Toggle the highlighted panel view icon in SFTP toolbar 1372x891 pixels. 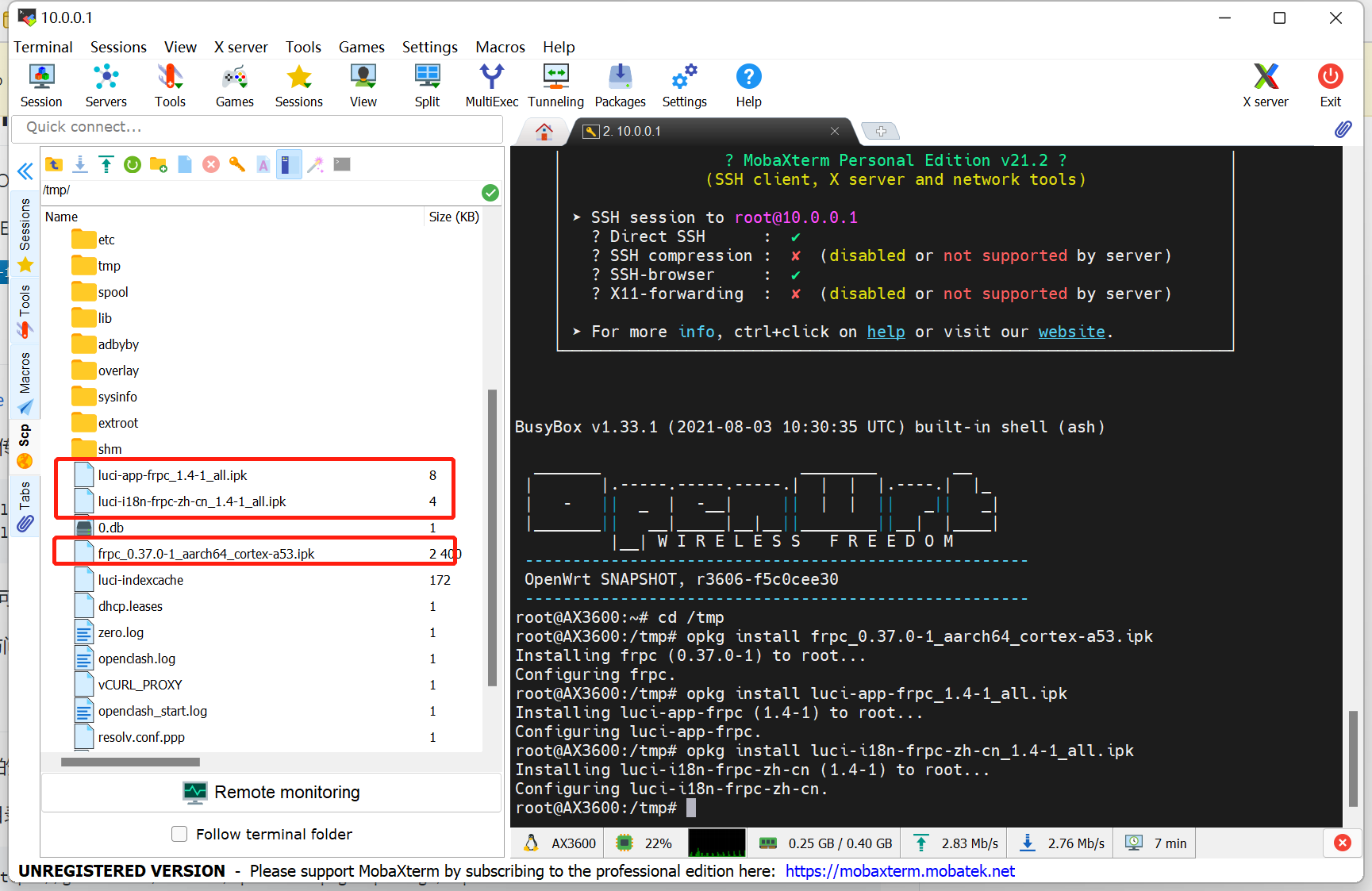(x=290, y=164)
